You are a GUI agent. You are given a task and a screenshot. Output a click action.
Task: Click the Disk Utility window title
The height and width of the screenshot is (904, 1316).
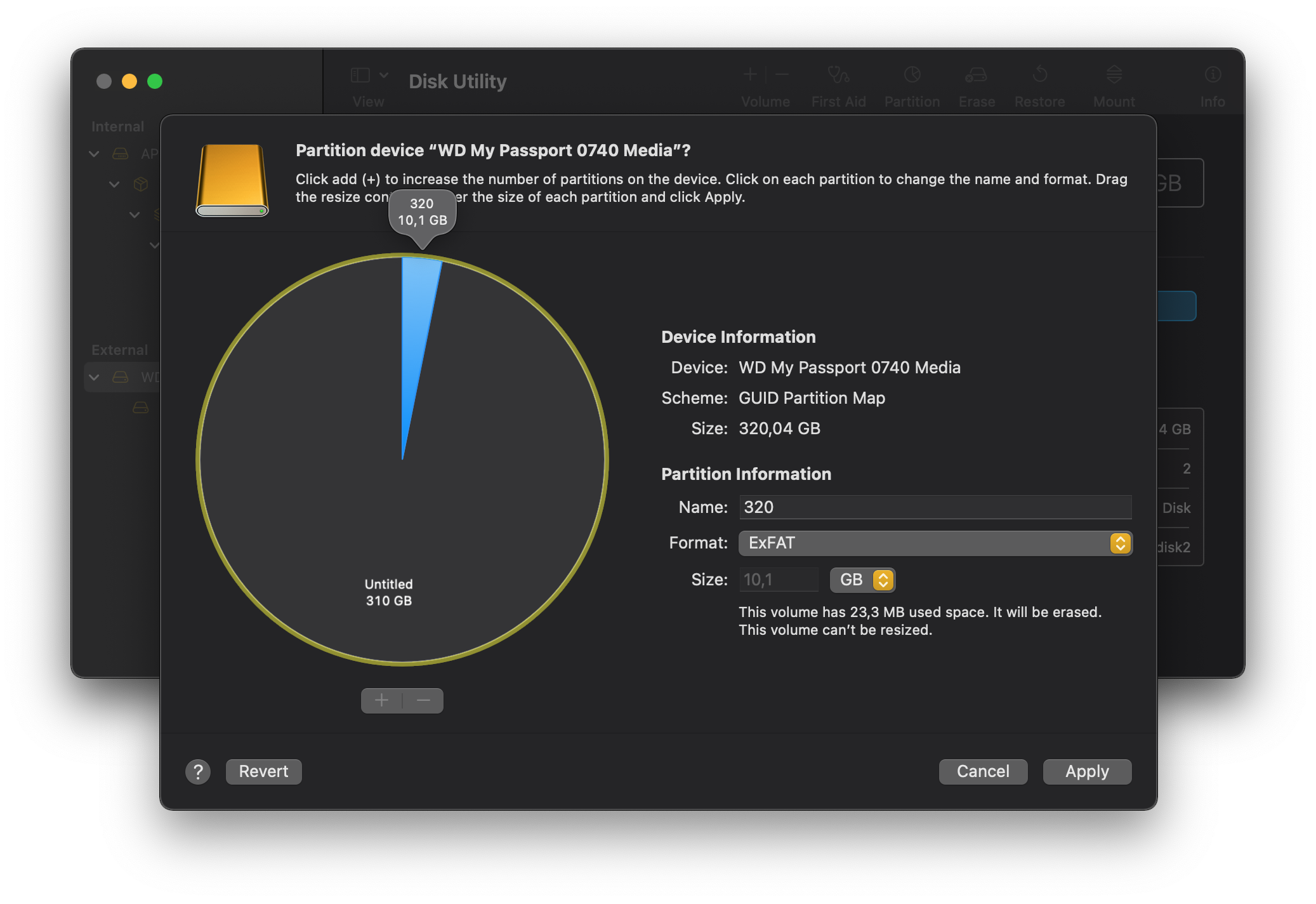(457, 81)
